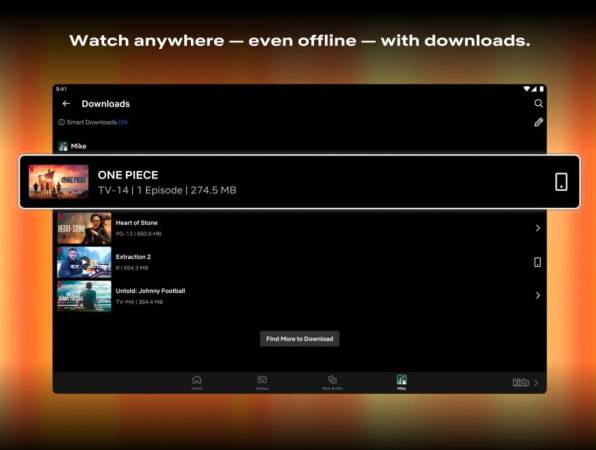Open the Kids link in bottom bar

[x=521, y=382]
